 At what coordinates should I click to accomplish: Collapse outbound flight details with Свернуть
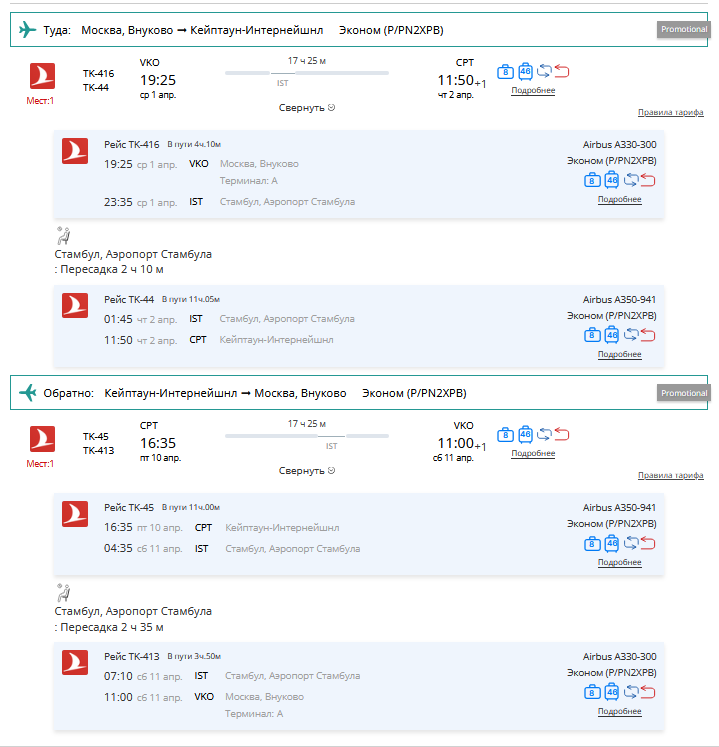[307, 108]
